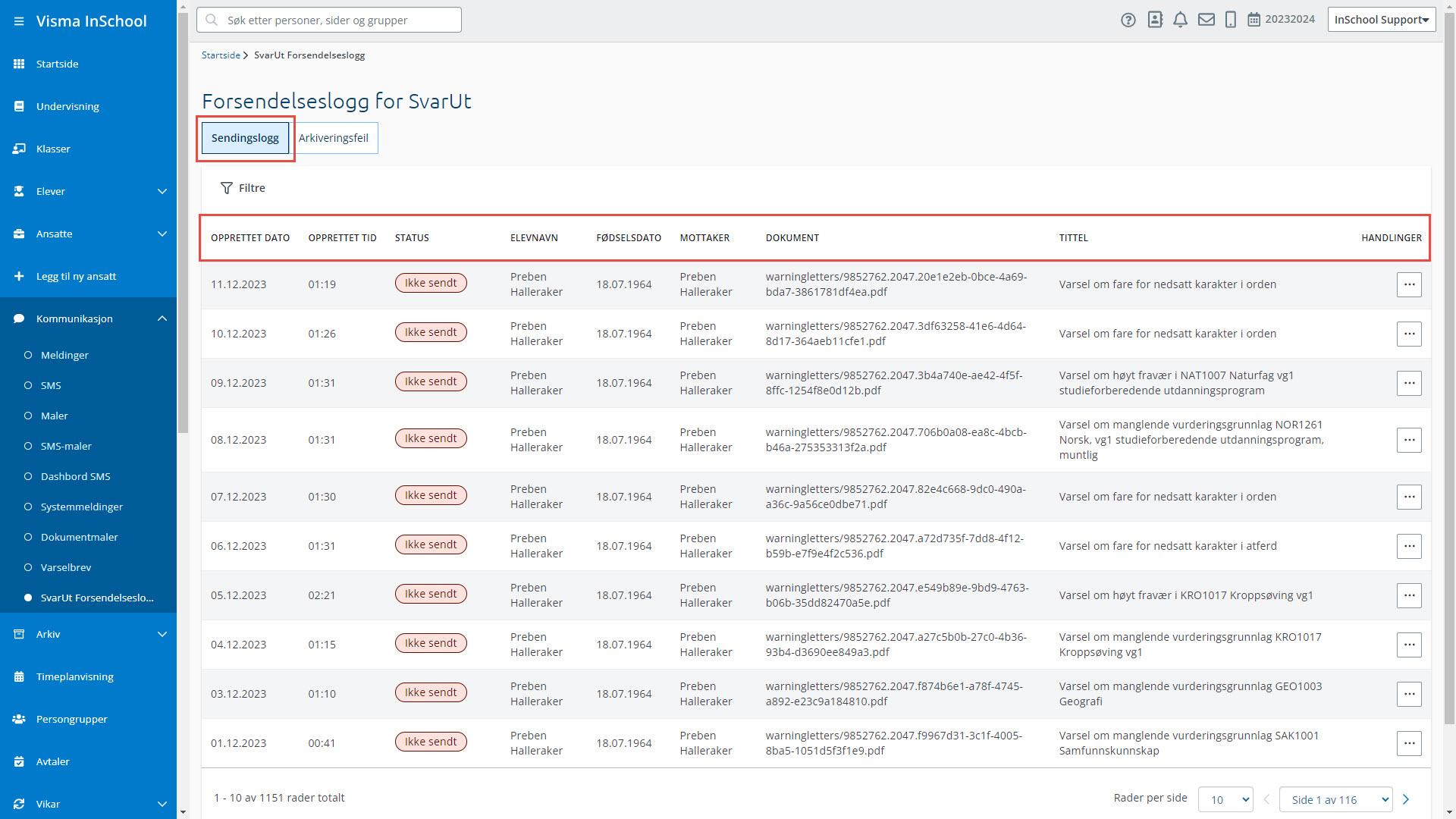Sort by TITTEL column header
Image resolution: width=1456 pixels, height=819 pixels.
click(x=1073, y=238)
